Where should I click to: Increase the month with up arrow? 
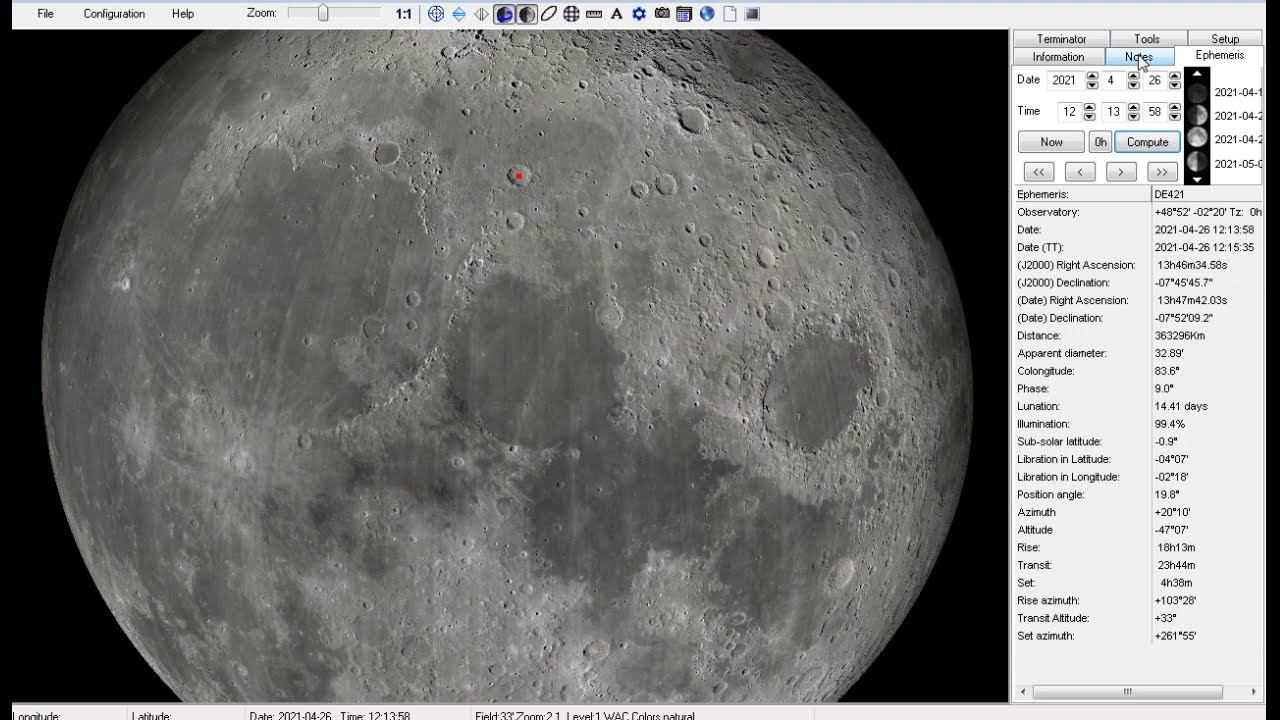(x=1133, y=76)
